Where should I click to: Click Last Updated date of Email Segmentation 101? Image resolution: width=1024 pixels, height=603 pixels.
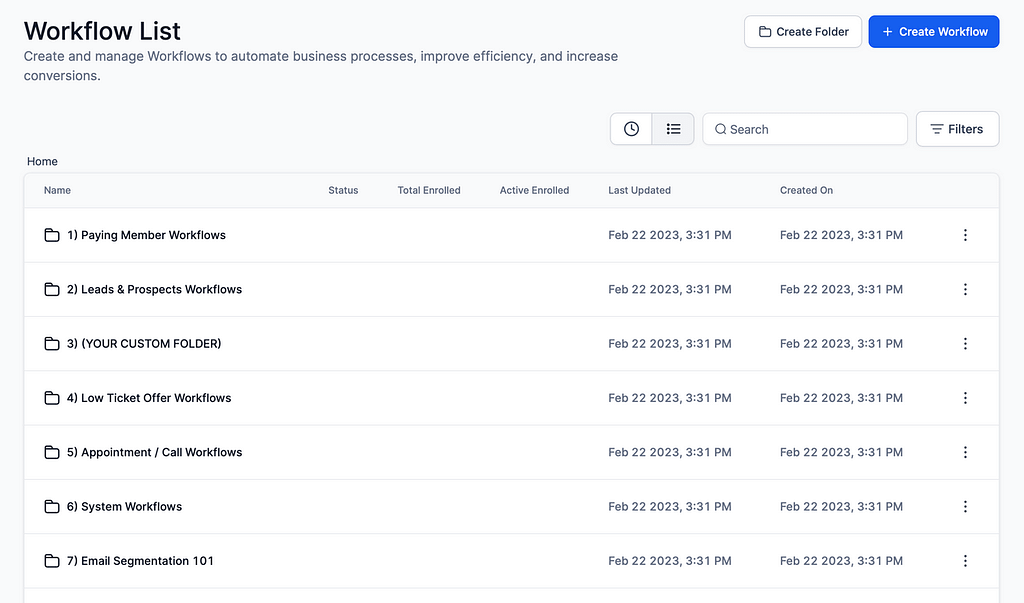(x=669, y=561)
